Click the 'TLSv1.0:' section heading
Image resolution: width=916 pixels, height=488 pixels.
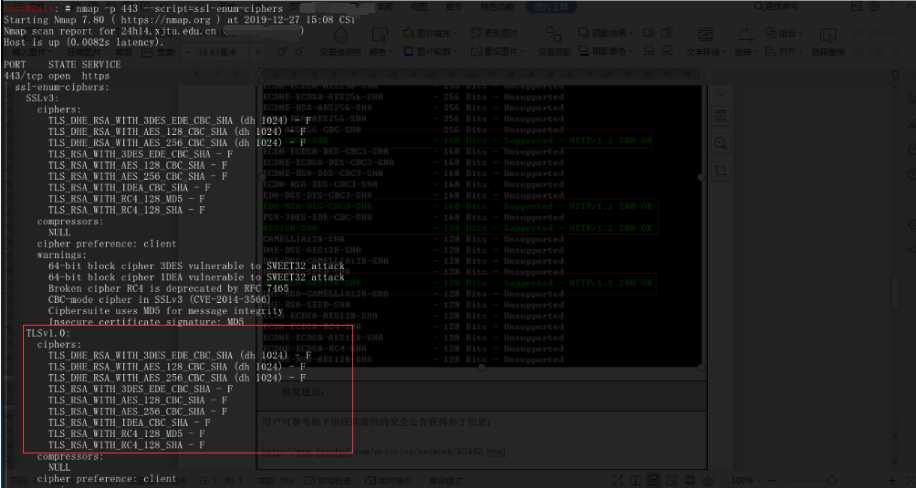pos(48,333)
